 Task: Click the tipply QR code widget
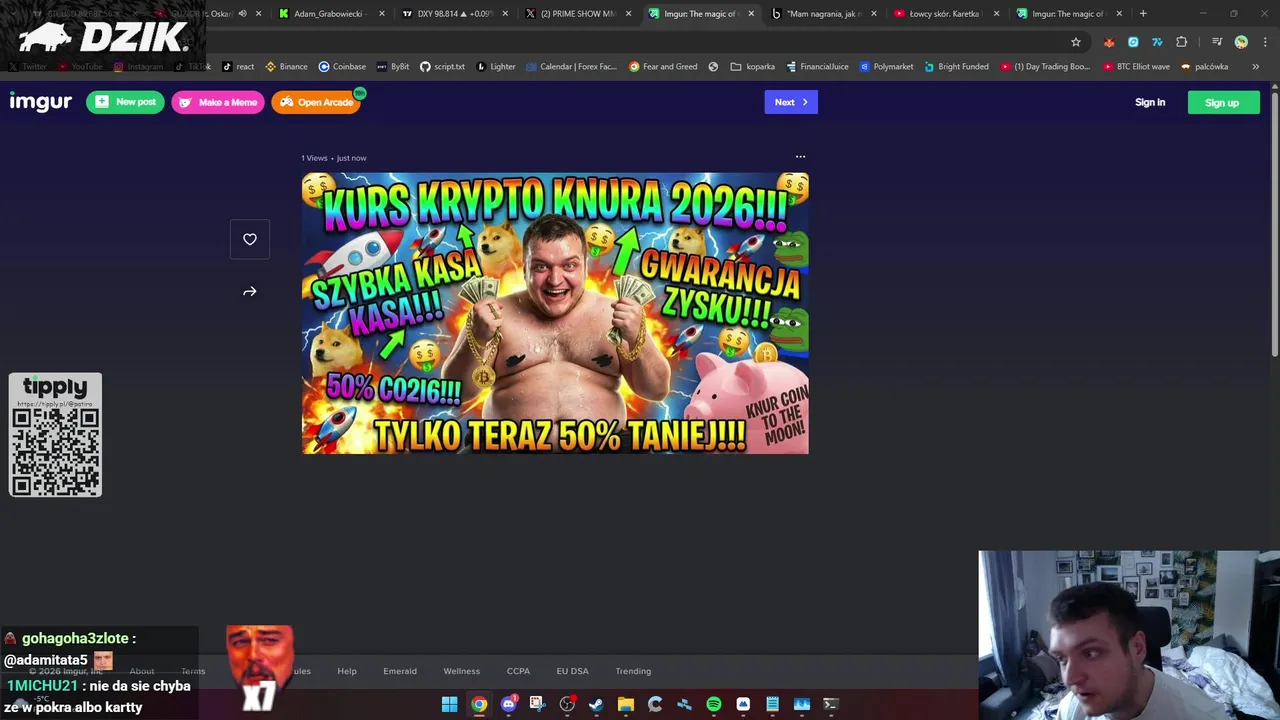(55, 435)
